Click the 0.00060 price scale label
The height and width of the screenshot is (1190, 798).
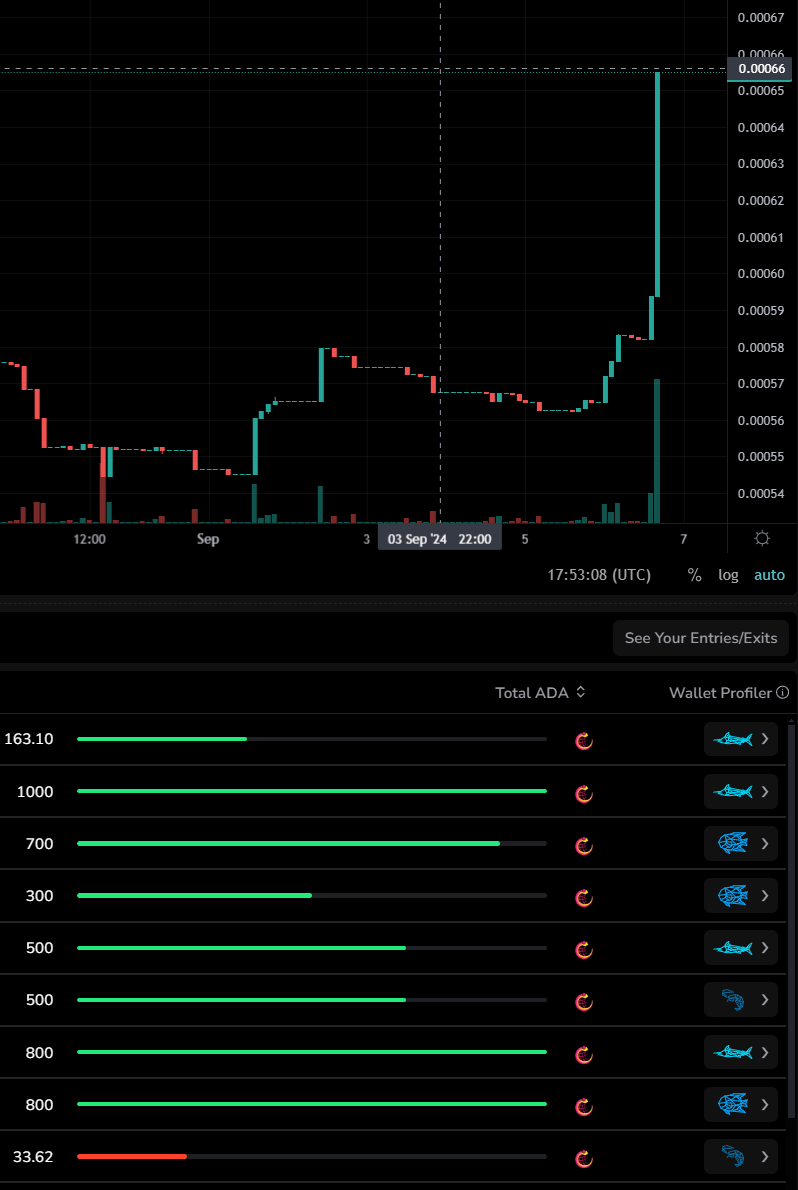(x=761, y=274)
